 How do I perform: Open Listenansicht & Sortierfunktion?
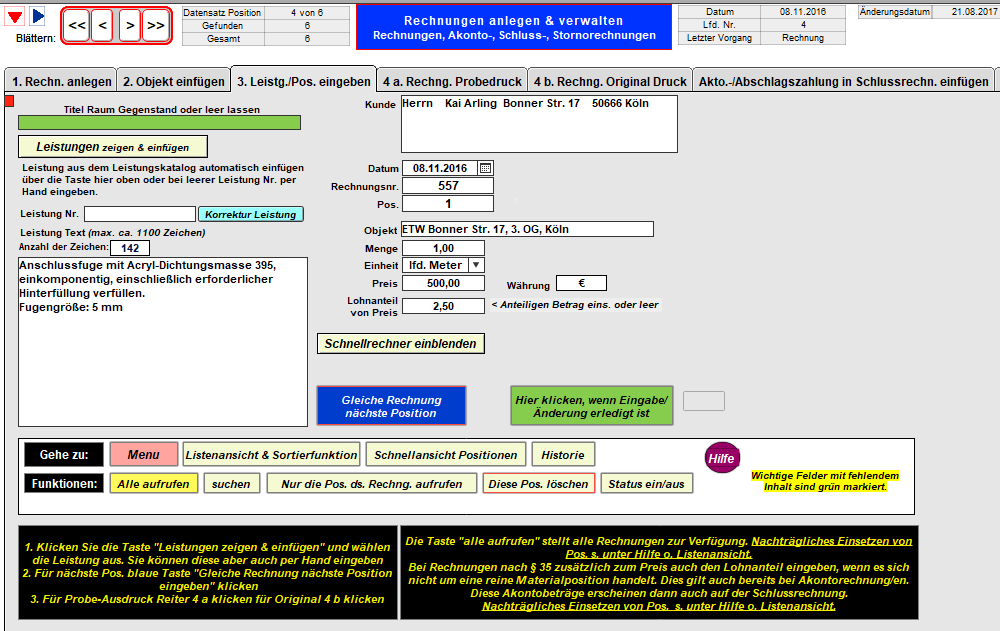[x=271, y=455]
